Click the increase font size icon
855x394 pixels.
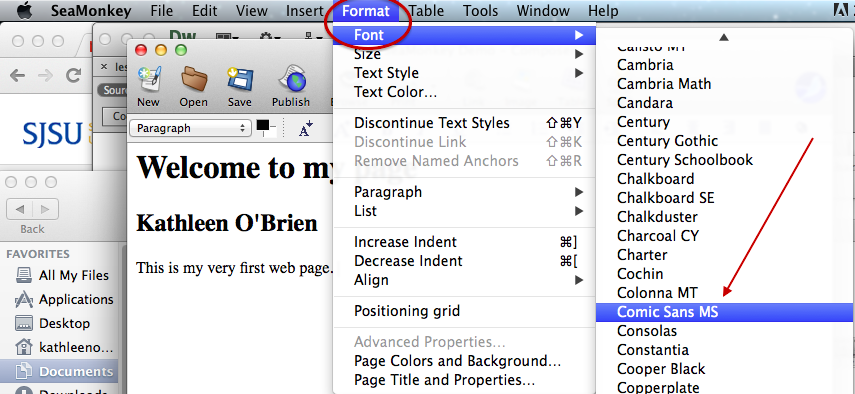coord(306,128)
